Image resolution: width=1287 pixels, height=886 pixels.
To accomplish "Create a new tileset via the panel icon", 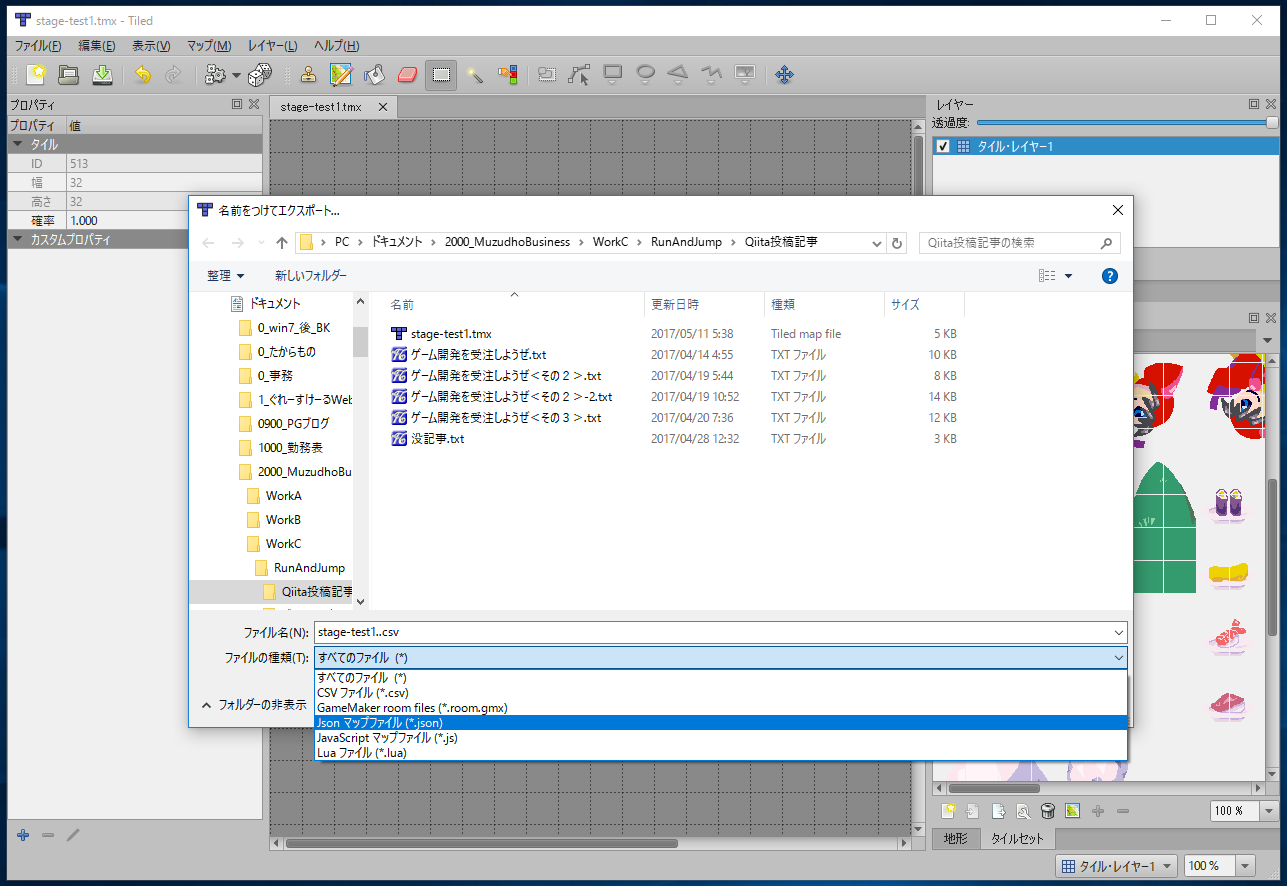I will click(x=948, y=810).
